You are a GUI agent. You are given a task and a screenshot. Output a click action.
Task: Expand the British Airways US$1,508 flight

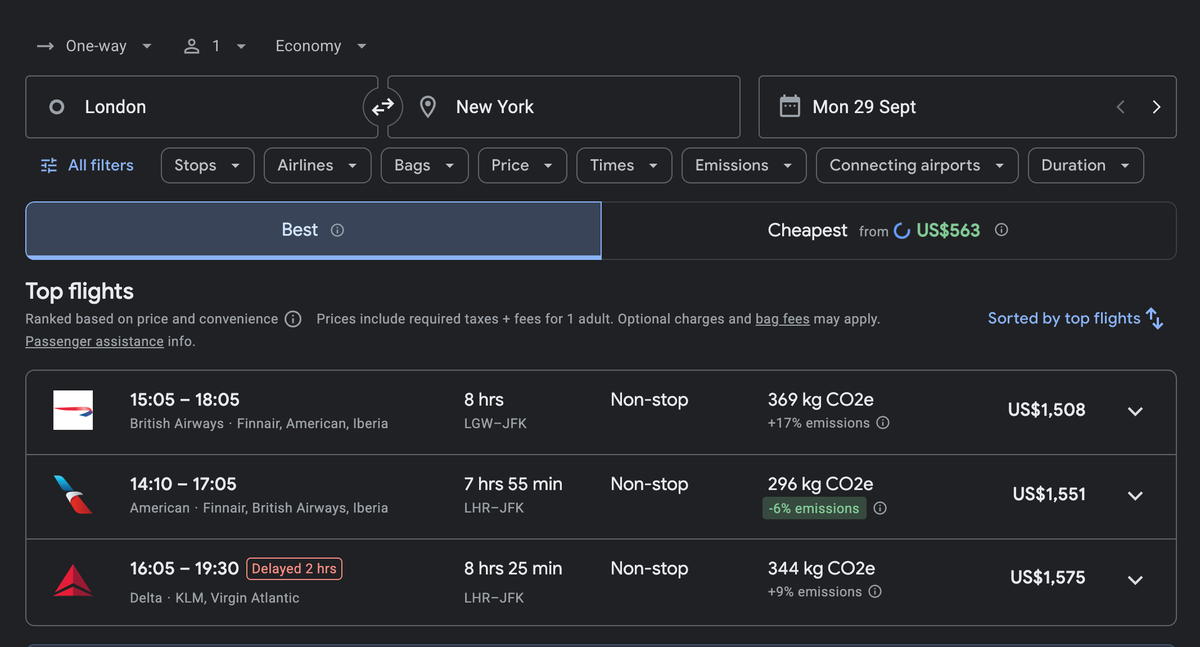point(1135,411)
